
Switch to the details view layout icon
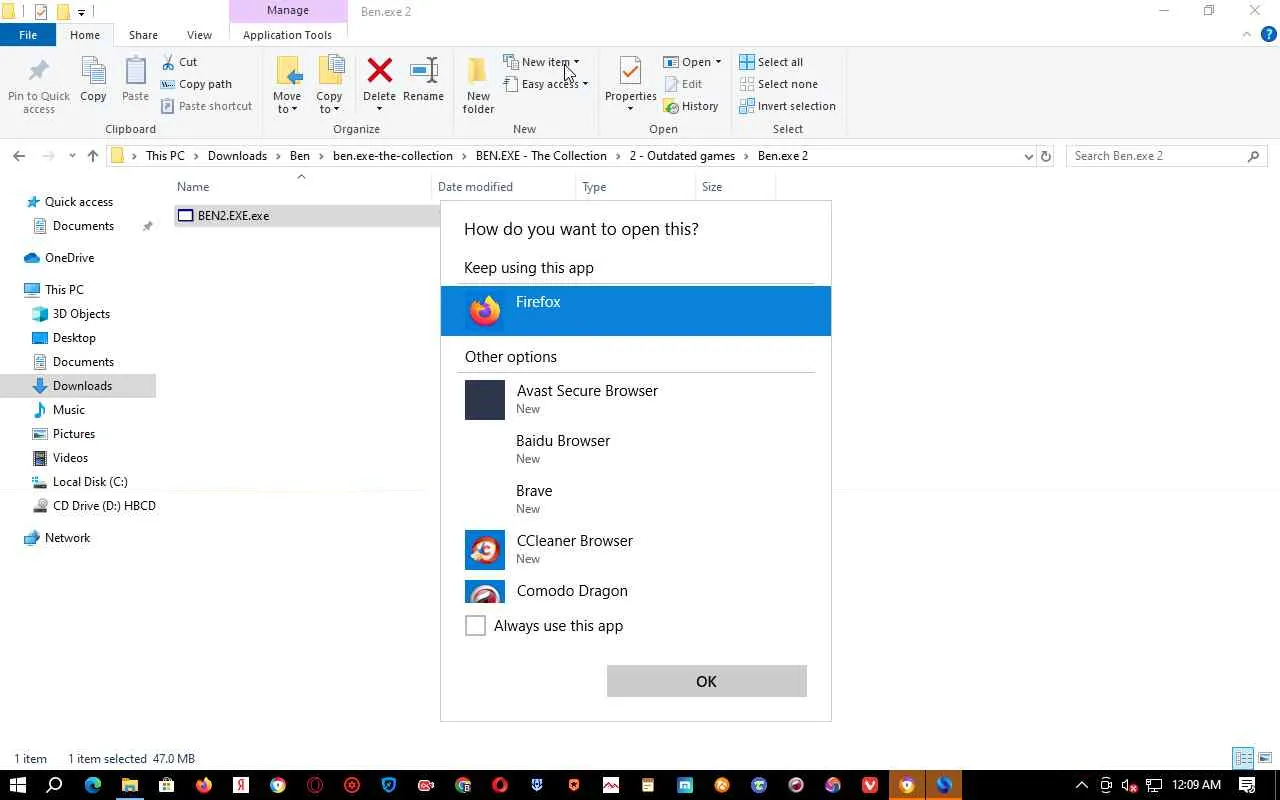point(1243,758)
